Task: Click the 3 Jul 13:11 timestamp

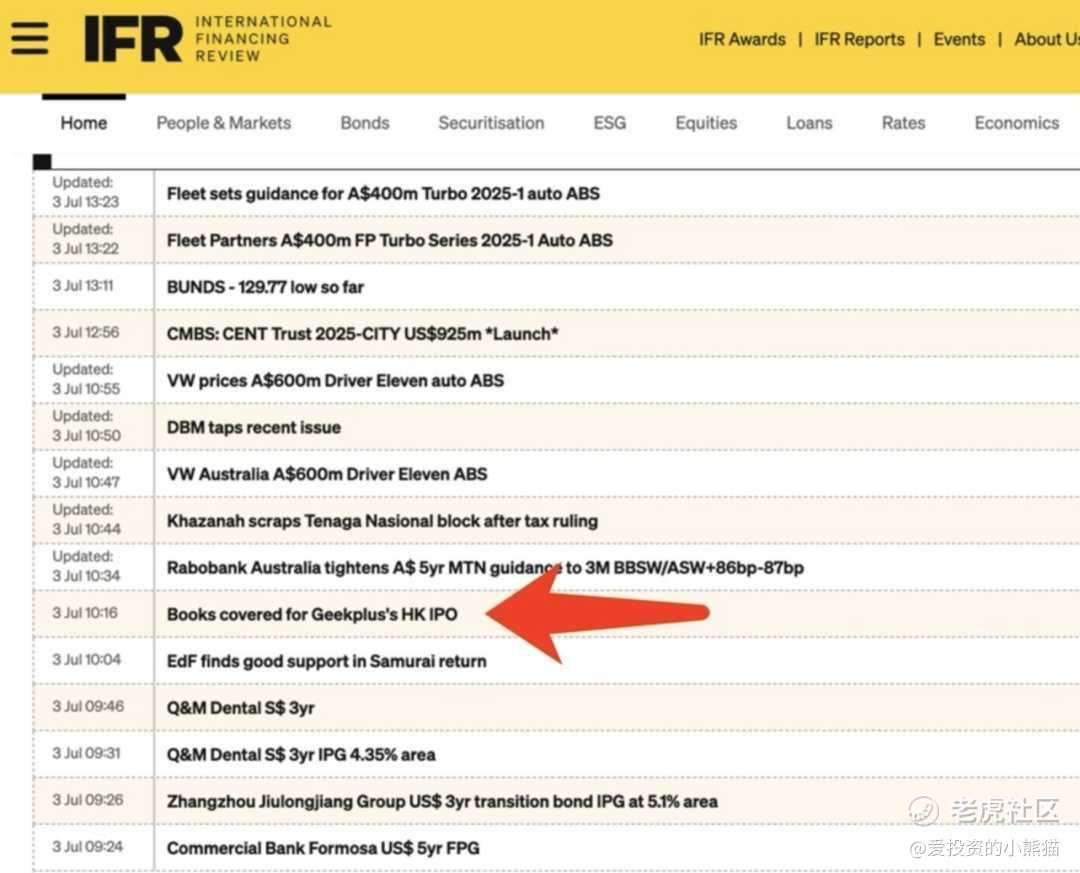Action: (x=83, y=286)
